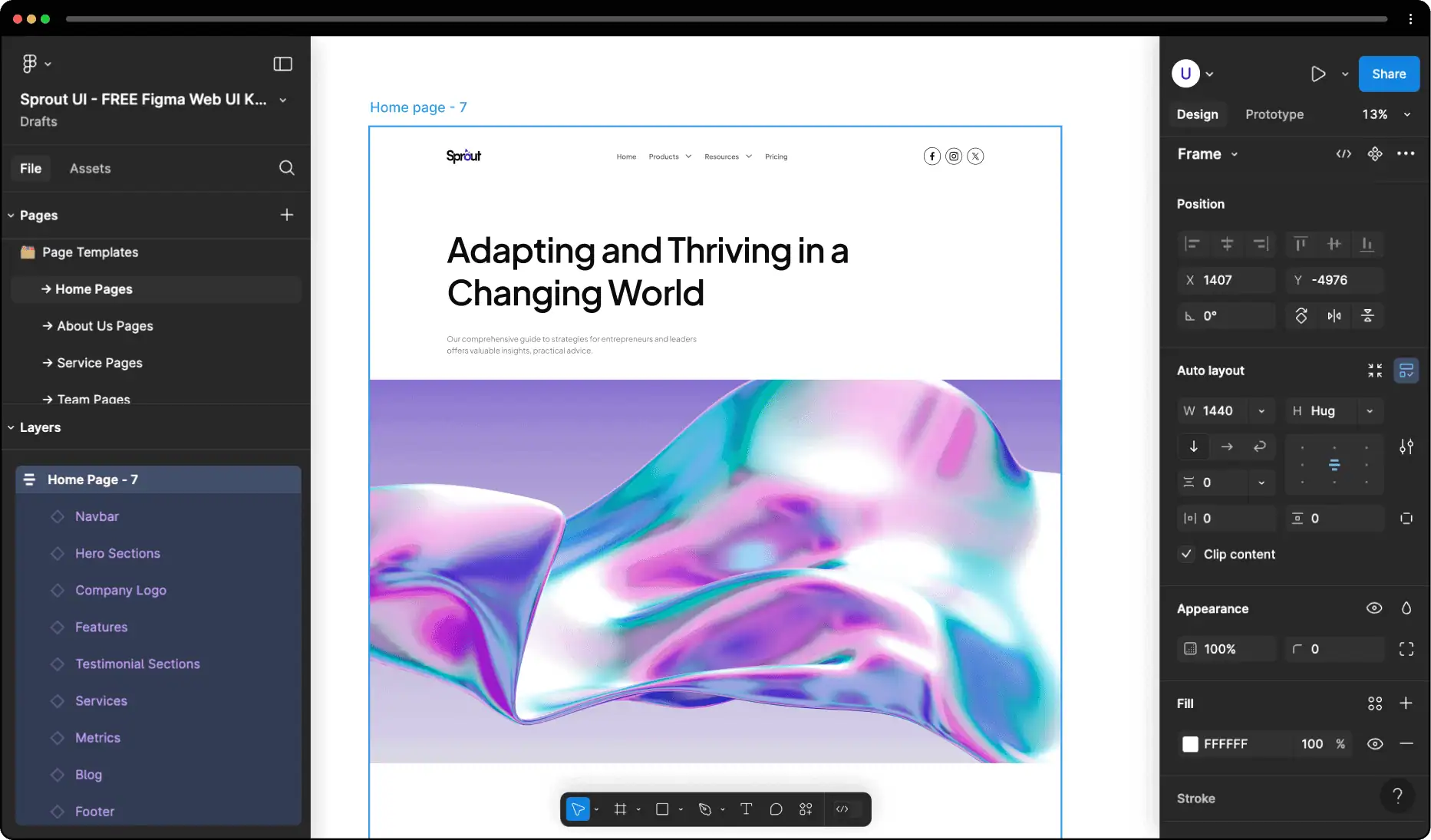
Task: Select the Pen tool in bottom toolbar
Action: click(704, 809)
